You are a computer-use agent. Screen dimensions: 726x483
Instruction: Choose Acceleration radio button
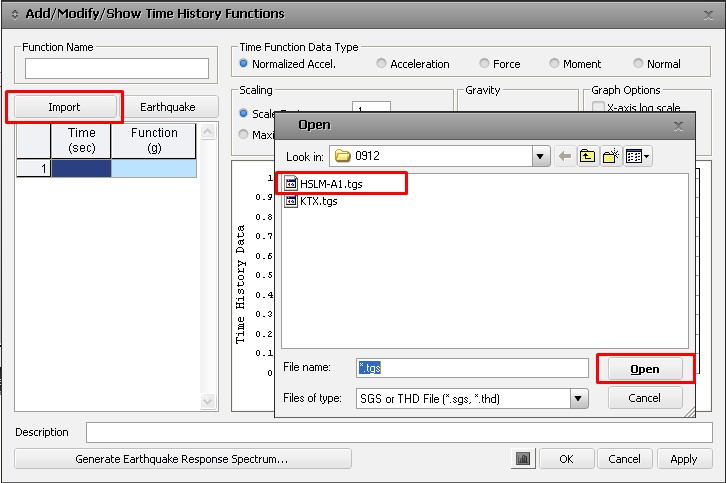[x=382, y=64]
